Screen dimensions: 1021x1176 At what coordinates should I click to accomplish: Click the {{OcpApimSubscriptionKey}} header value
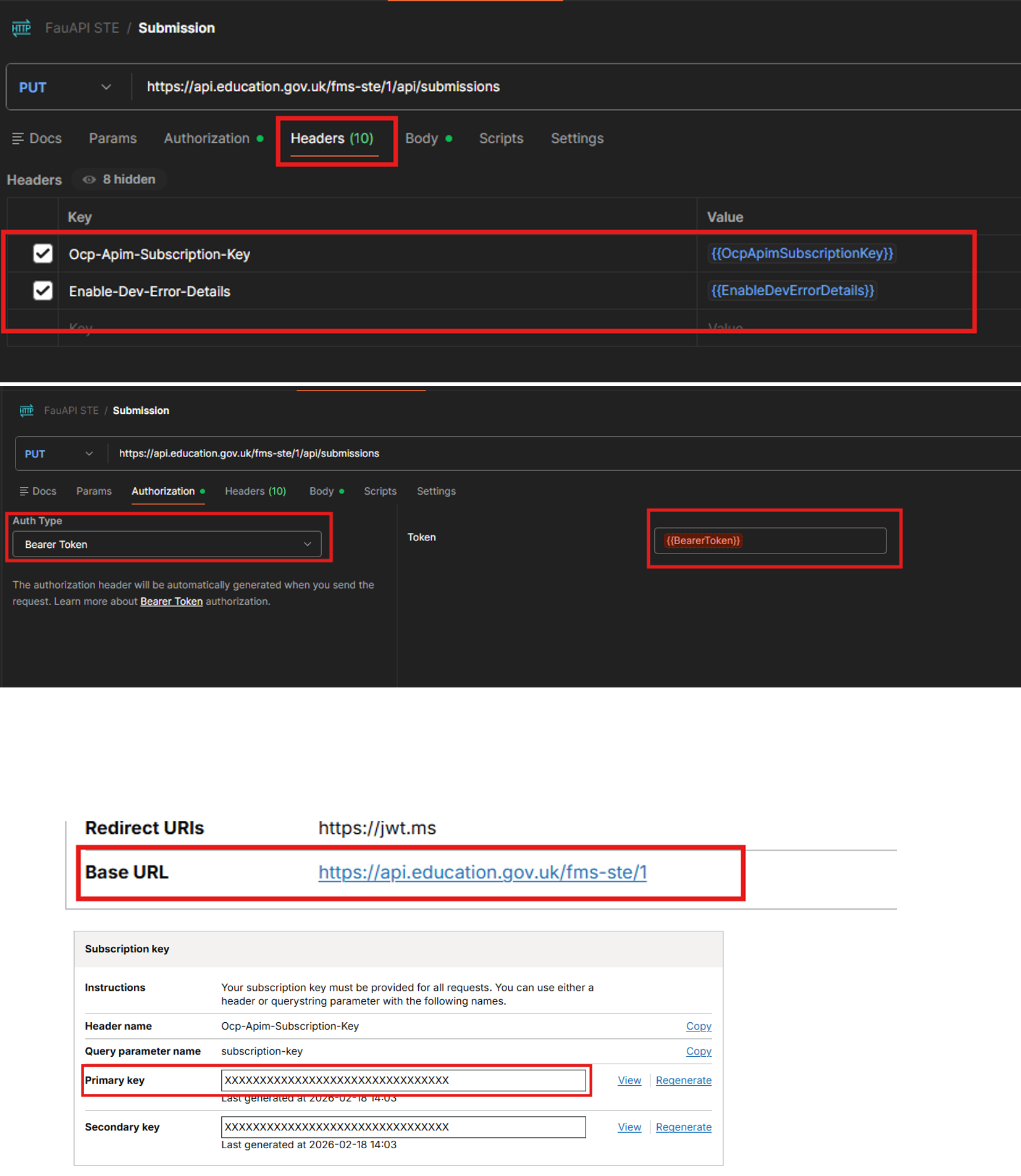coord(802,253)
